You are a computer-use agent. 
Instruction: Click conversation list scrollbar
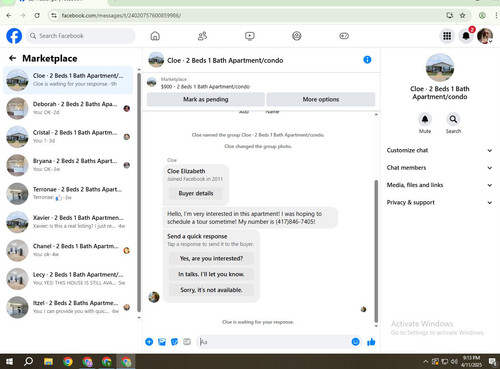coord(139,193)
